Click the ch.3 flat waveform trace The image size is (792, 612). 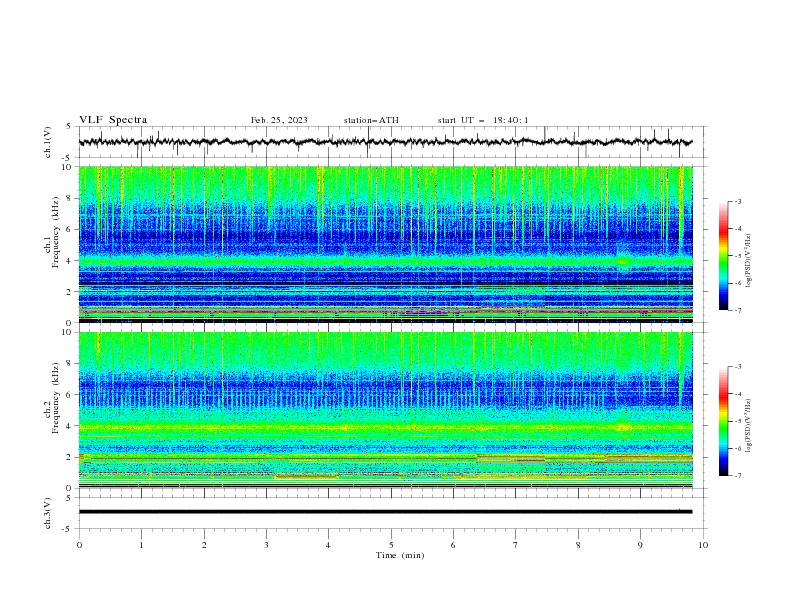pyautogui.click(x=385, y=512)
